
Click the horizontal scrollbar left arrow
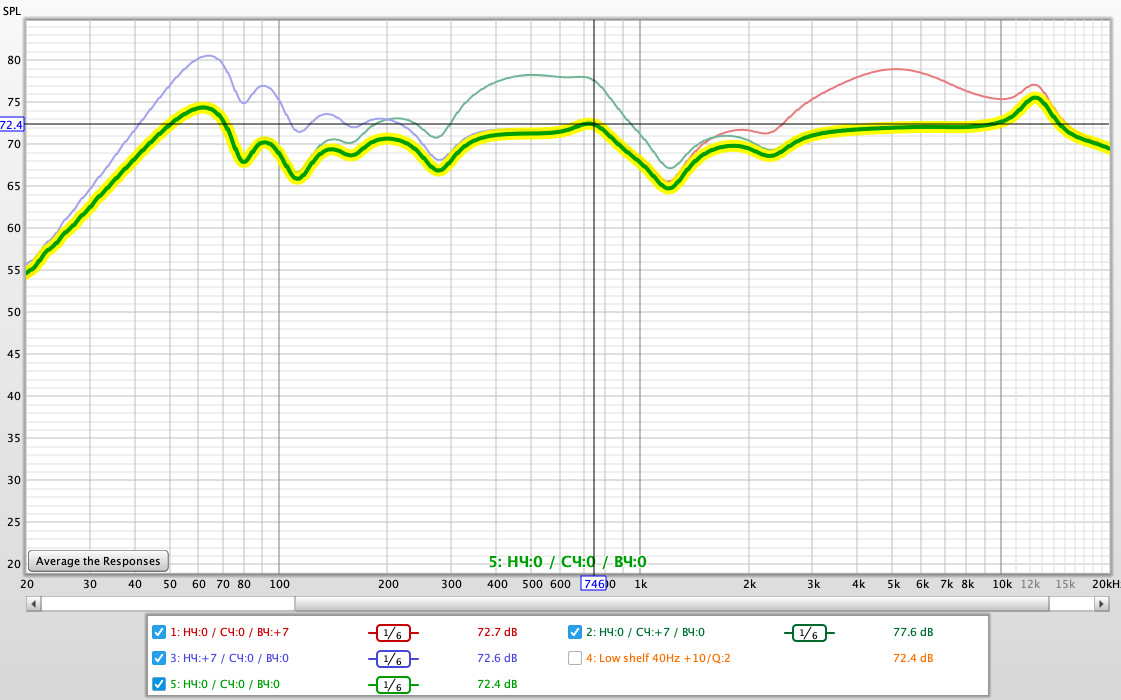pos(33,604)
